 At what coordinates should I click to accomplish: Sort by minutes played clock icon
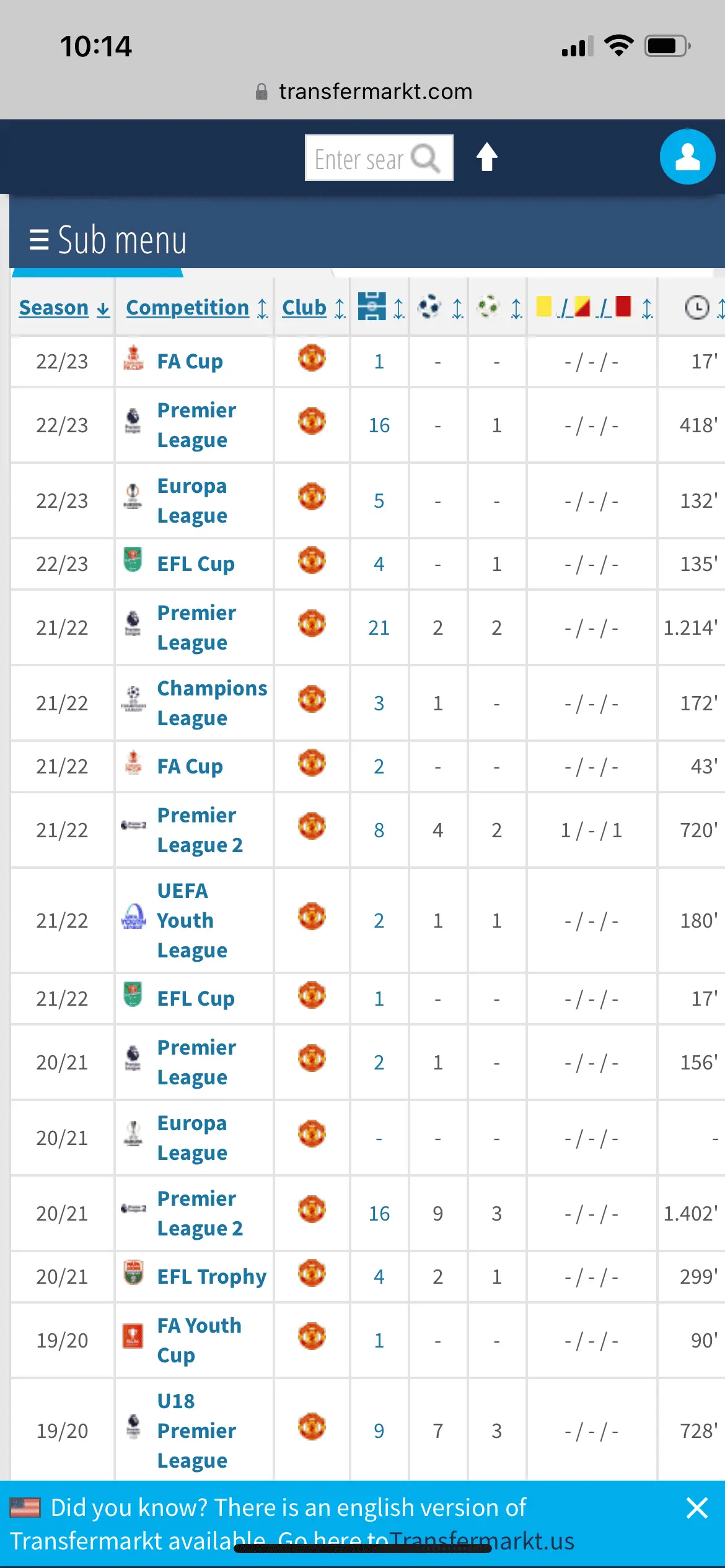[x=696, y=307]
